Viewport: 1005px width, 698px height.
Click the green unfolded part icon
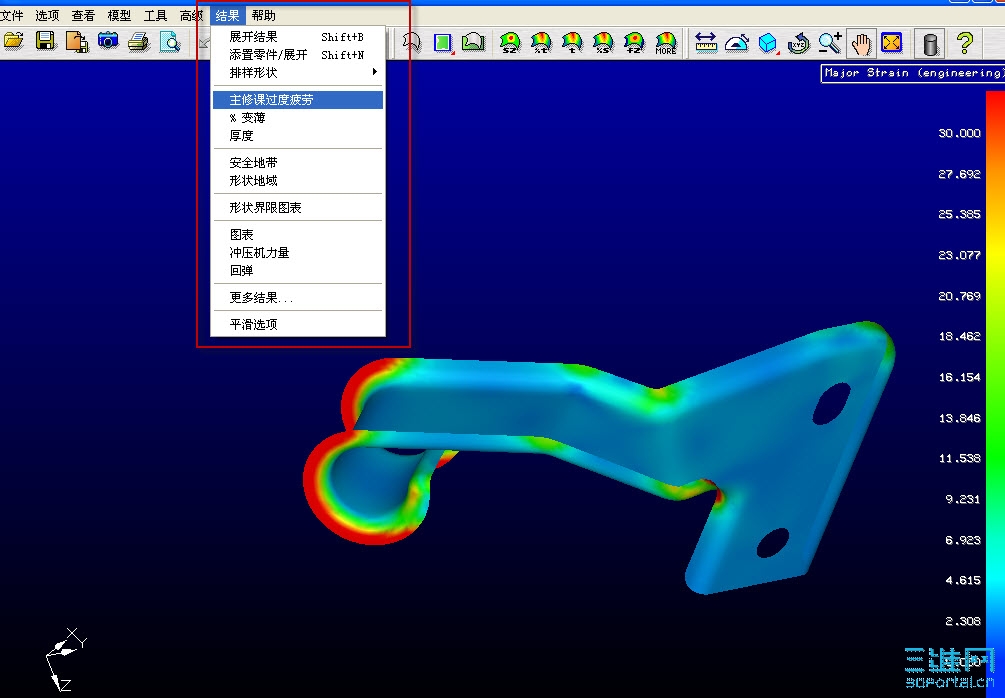pos(473,42)
